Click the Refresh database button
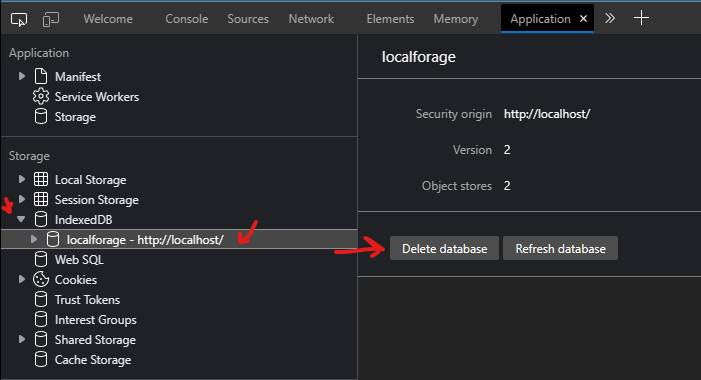Viewport: 701px width, 380px height. coord(561,249)
